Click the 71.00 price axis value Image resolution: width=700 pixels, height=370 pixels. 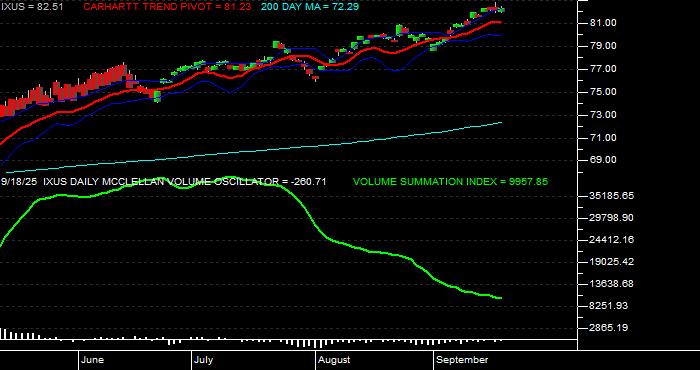coord(604,138)
